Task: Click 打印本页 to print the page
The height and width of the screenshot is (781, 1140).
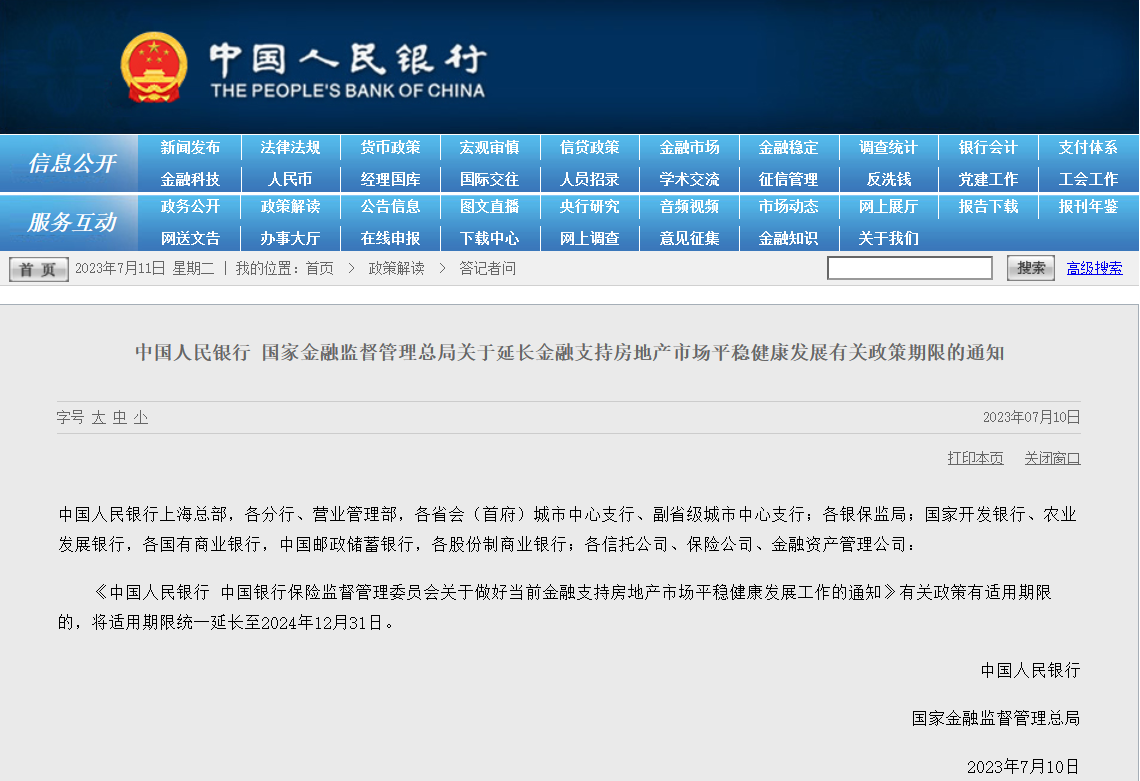Action: [975, 458]
